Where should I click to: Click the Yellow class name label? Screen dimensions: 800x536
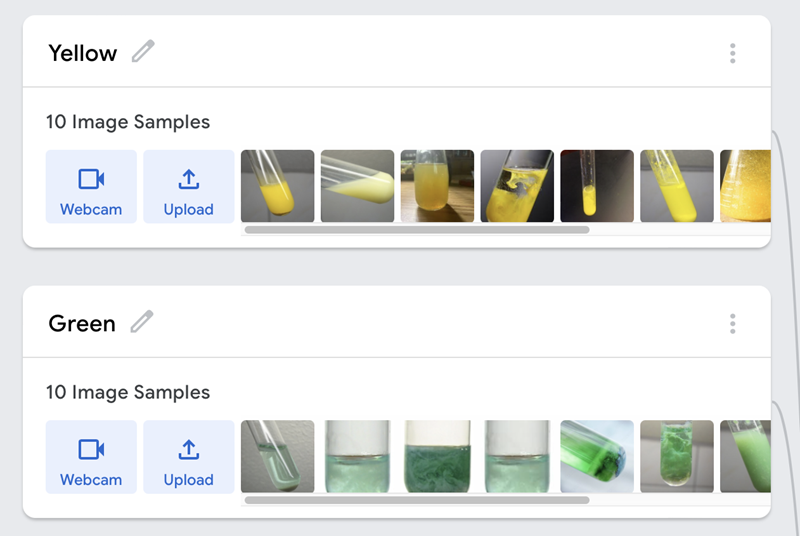pos(82,53)
